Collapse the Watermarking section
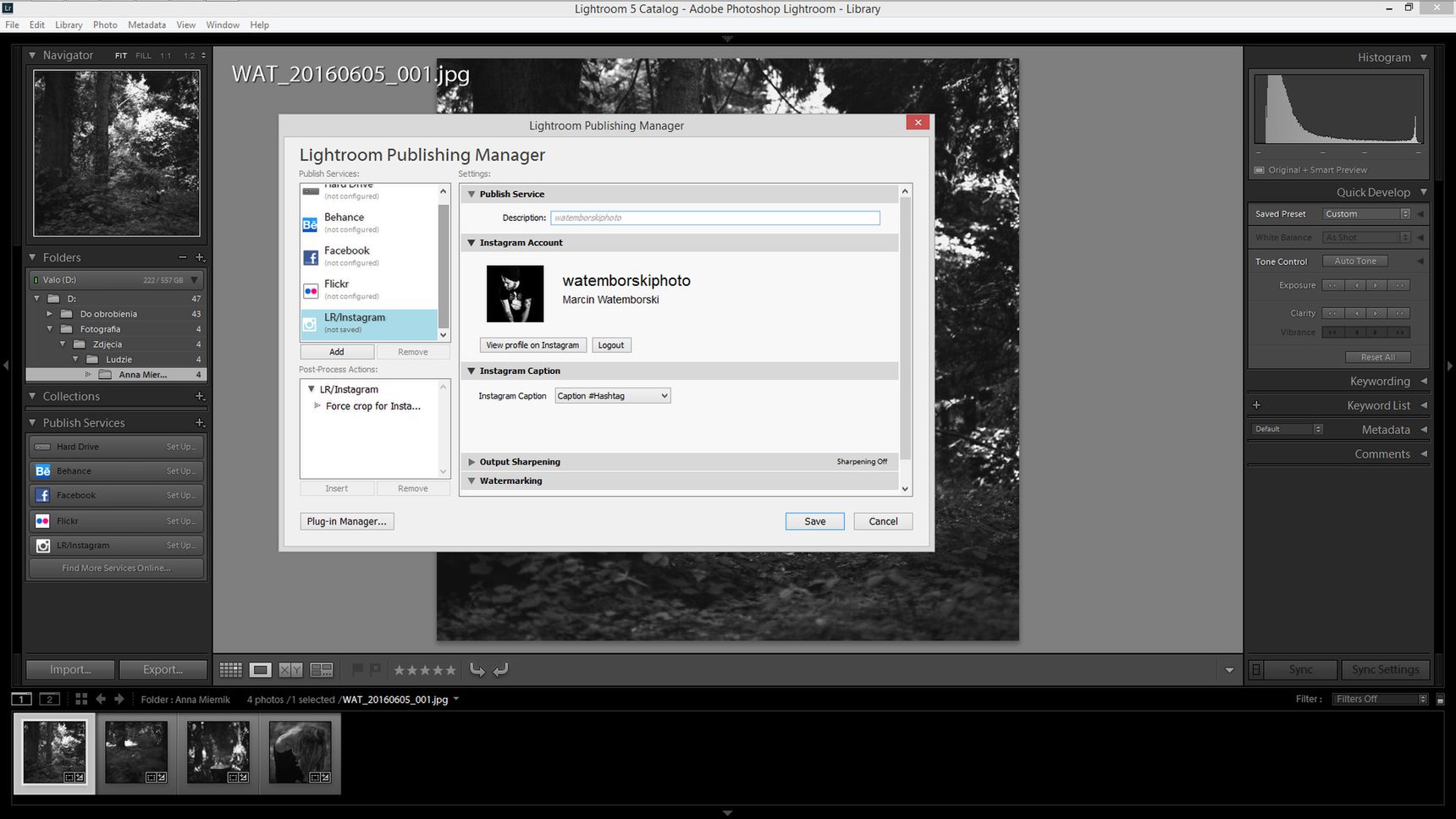Viewport: 1456px width, 819px height. click(472, 481)
